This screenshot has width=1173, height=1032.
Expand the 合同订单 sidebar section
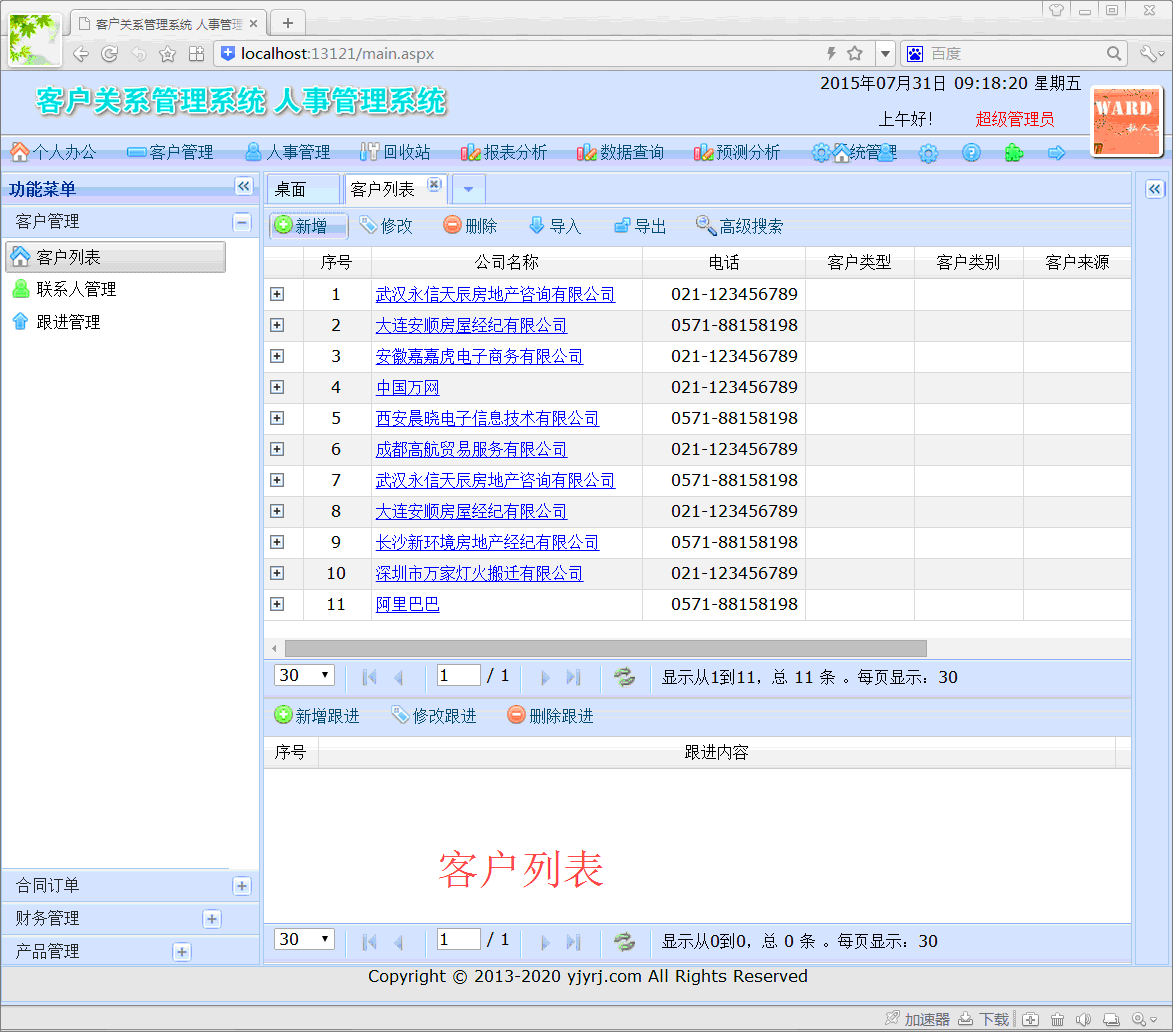(241, 886)
